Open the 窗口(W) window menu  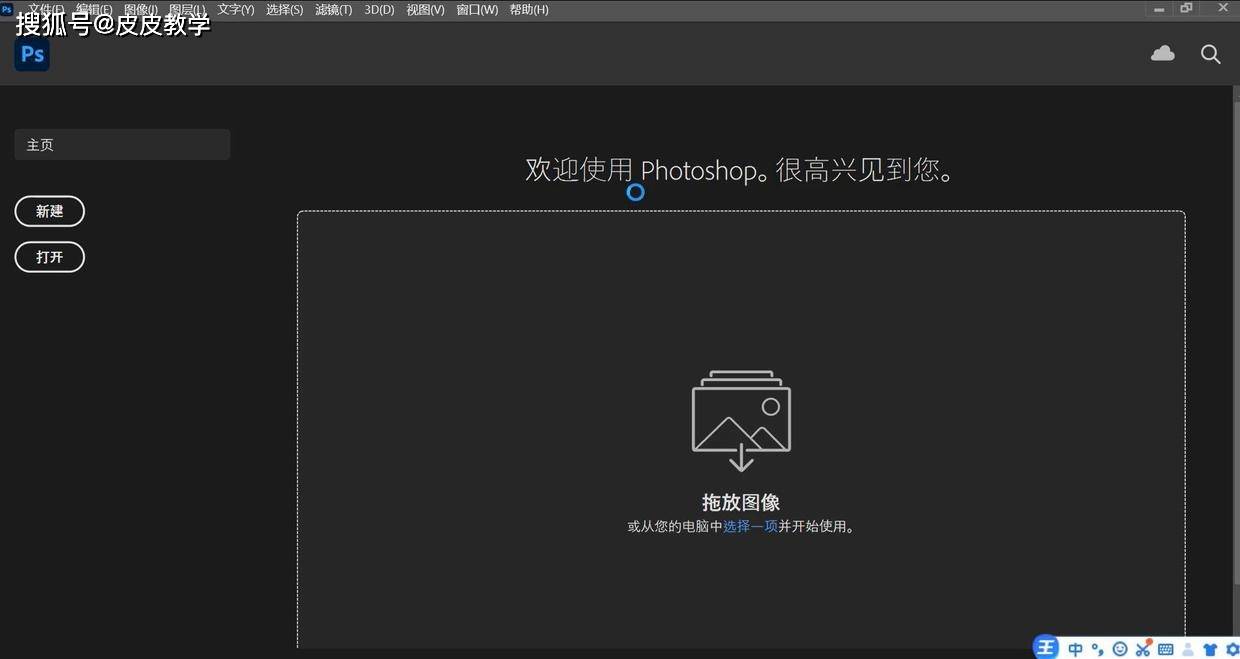[x=477, y=10]
